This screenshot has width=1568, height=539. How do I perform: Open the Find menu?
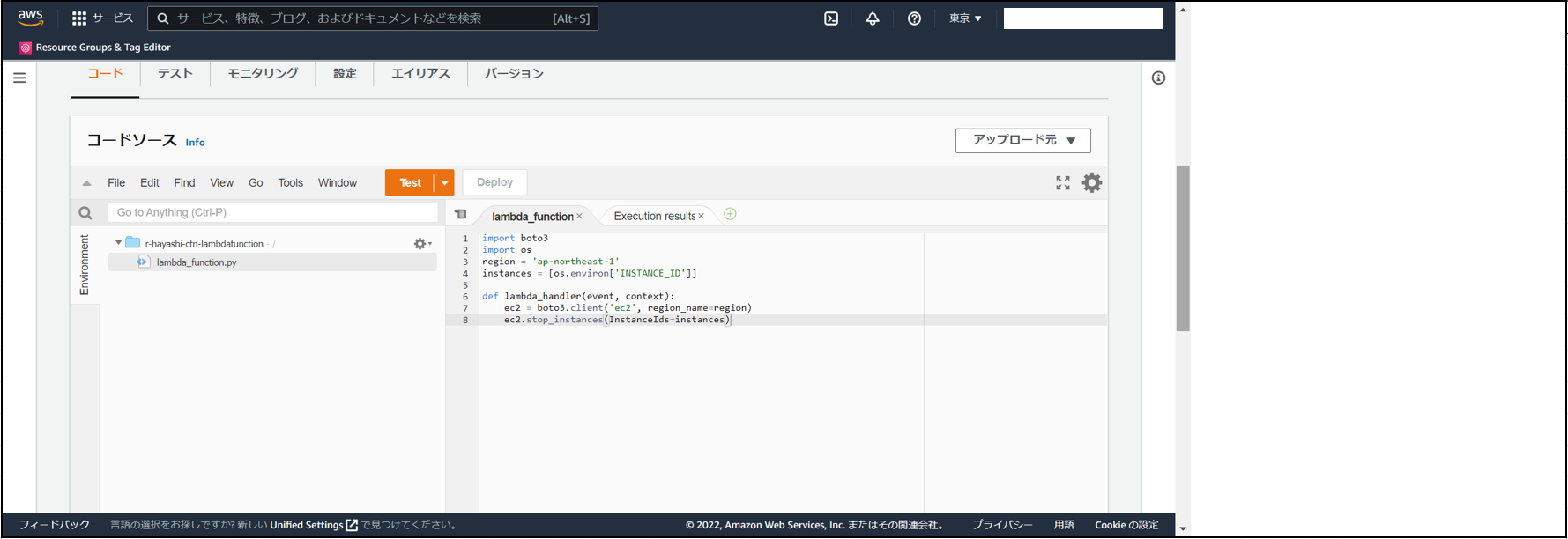(184, 182)
